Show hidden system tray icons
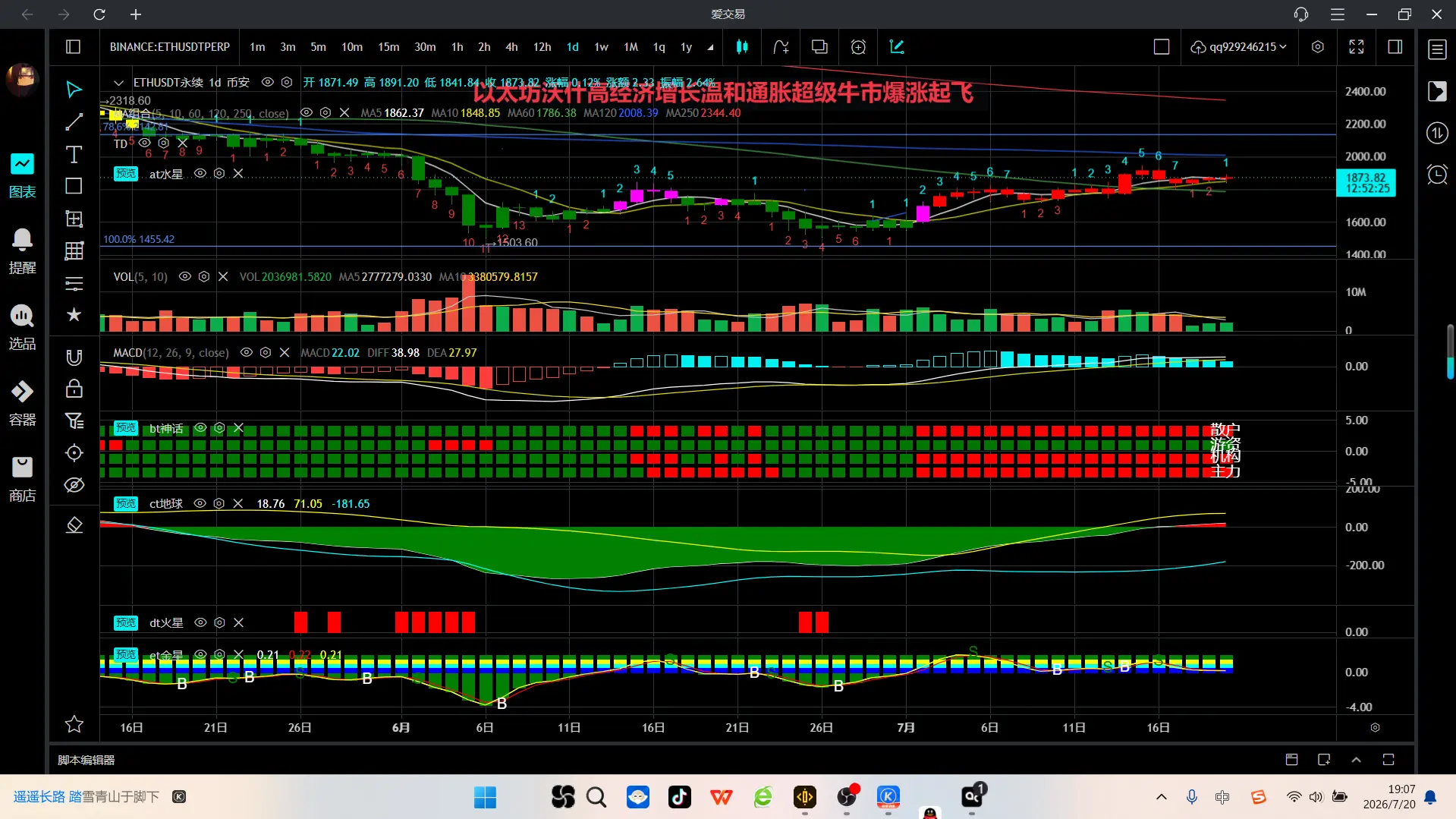The height and width of the screenshot is (819, 1456). pos(1161,796)
